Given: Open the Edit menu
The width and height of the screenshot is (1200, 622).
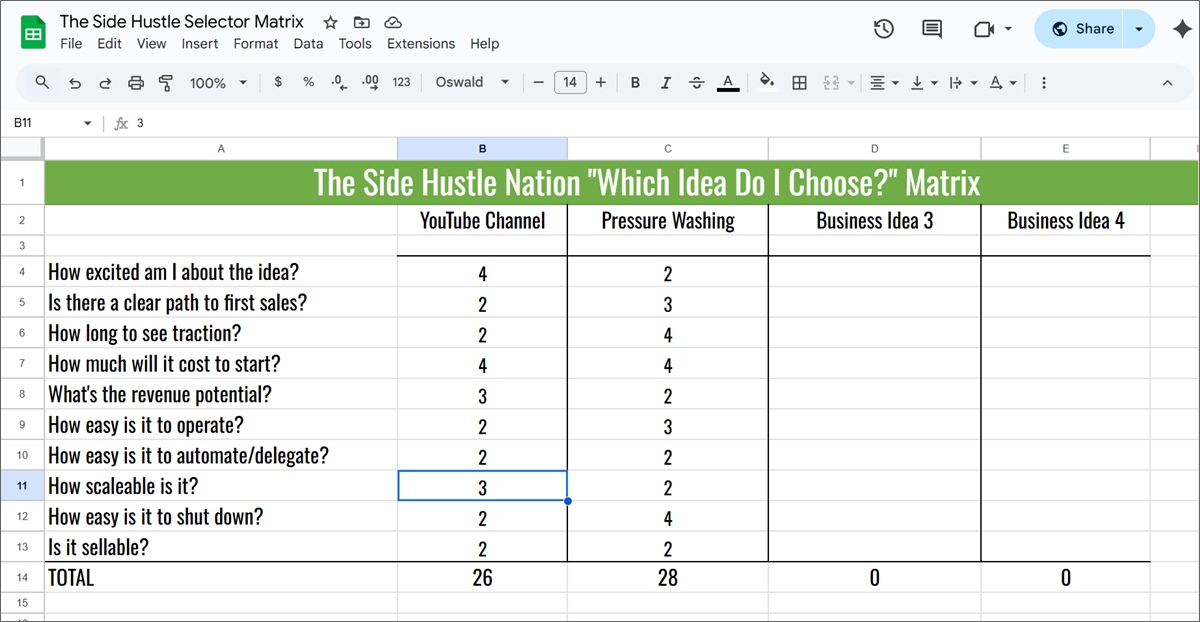Looking at the screenshot, I should (x=109, y=44).
